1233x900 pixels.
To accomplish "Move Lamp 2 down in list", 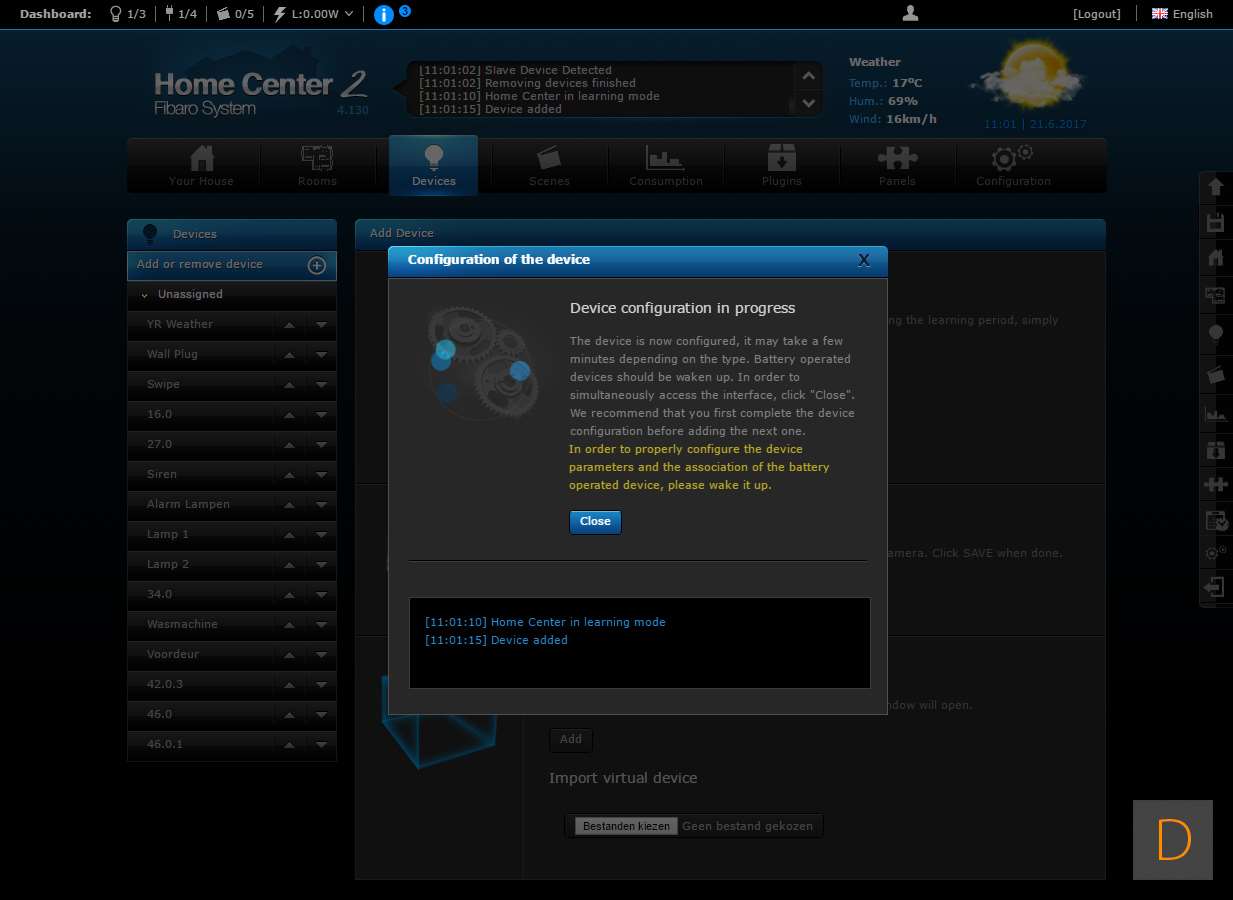I will pos(321,565).
